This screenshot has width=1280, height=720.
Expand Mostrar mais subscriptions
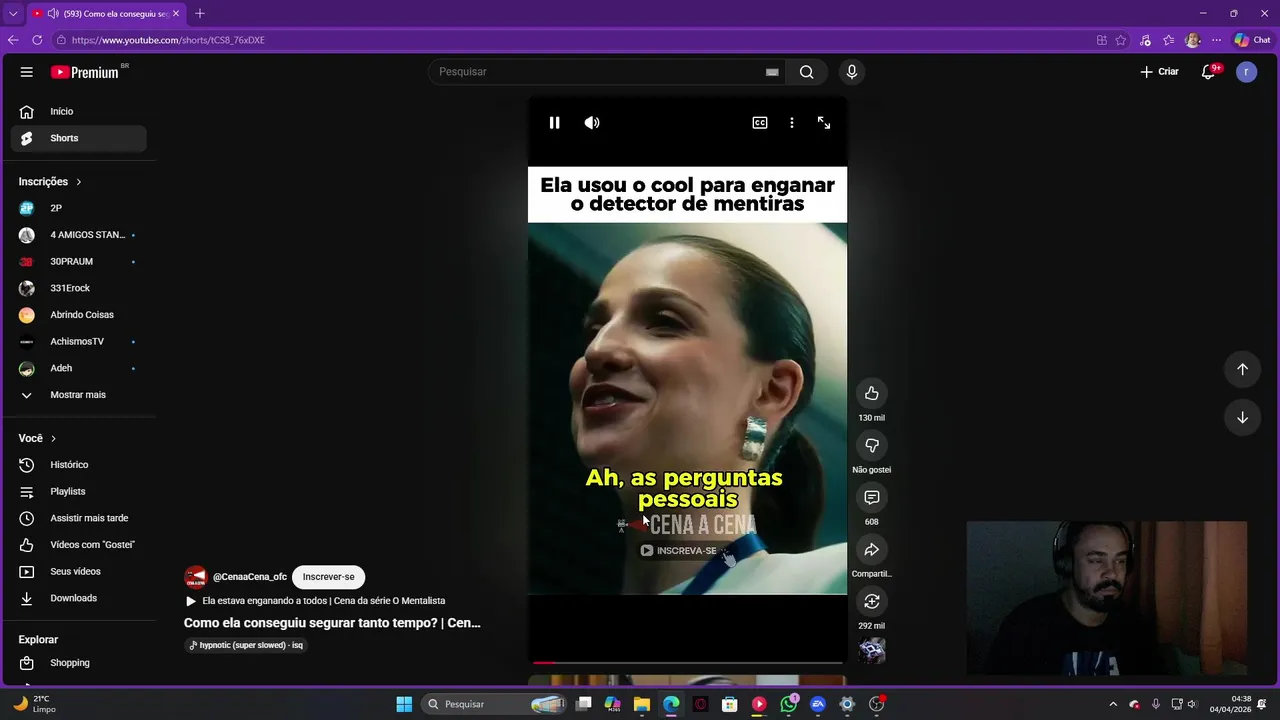coord(79,395)
